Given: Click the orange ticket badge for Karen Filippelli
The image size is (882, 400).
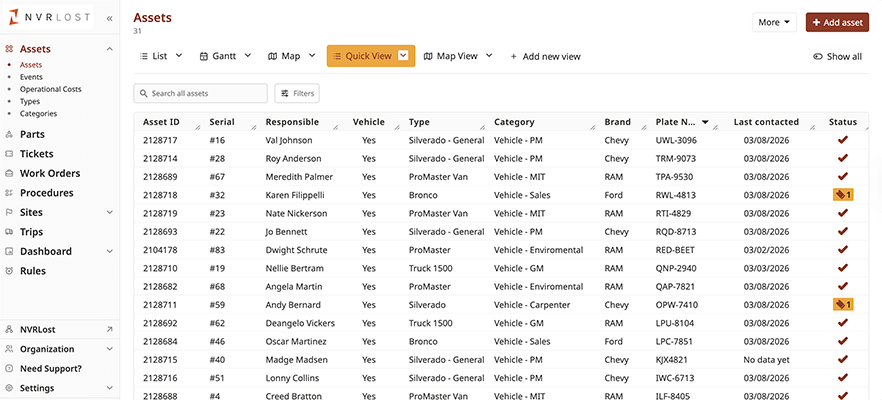Looking at the screenshot, I should (x=842, y=195).
